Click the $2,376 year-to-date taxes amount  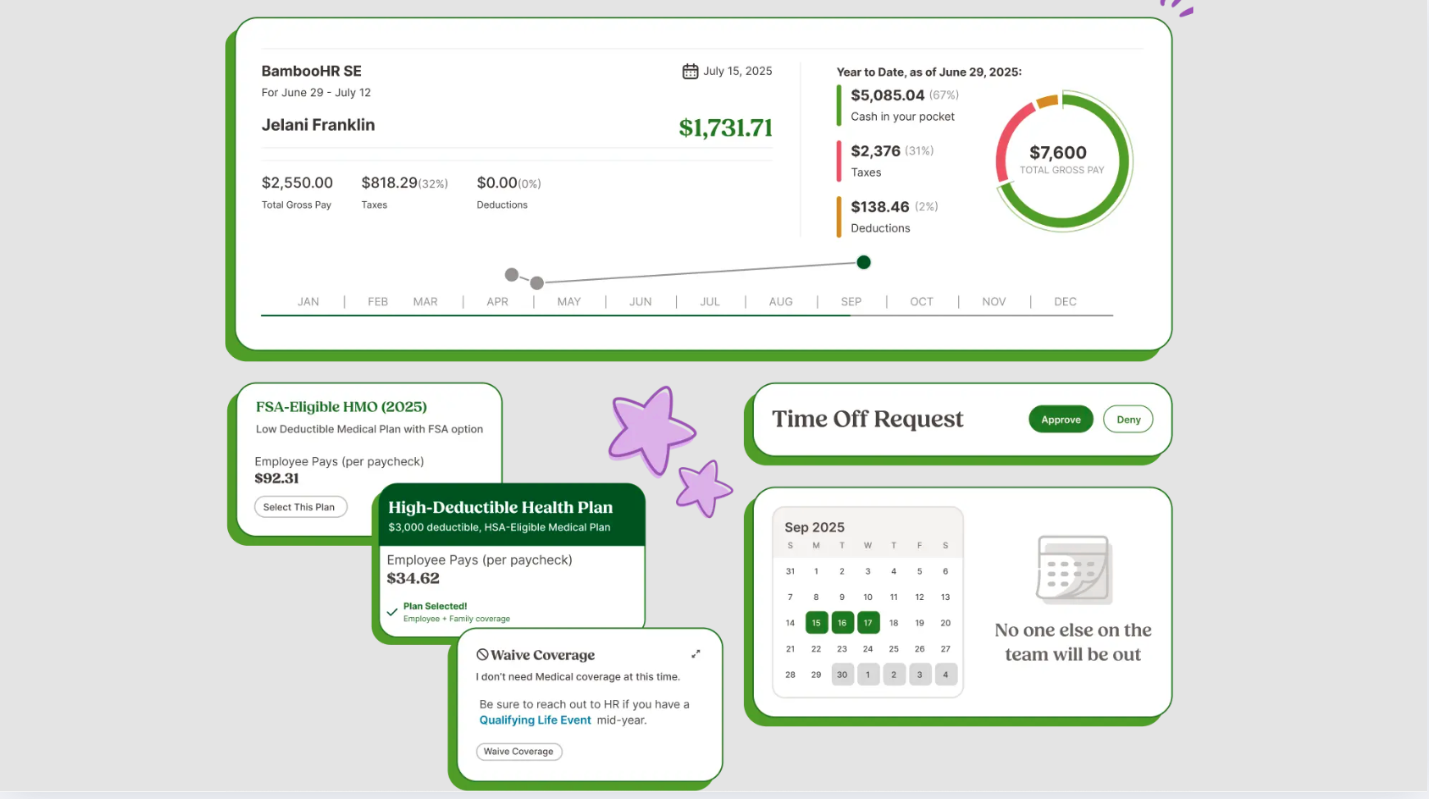[876, 151]
